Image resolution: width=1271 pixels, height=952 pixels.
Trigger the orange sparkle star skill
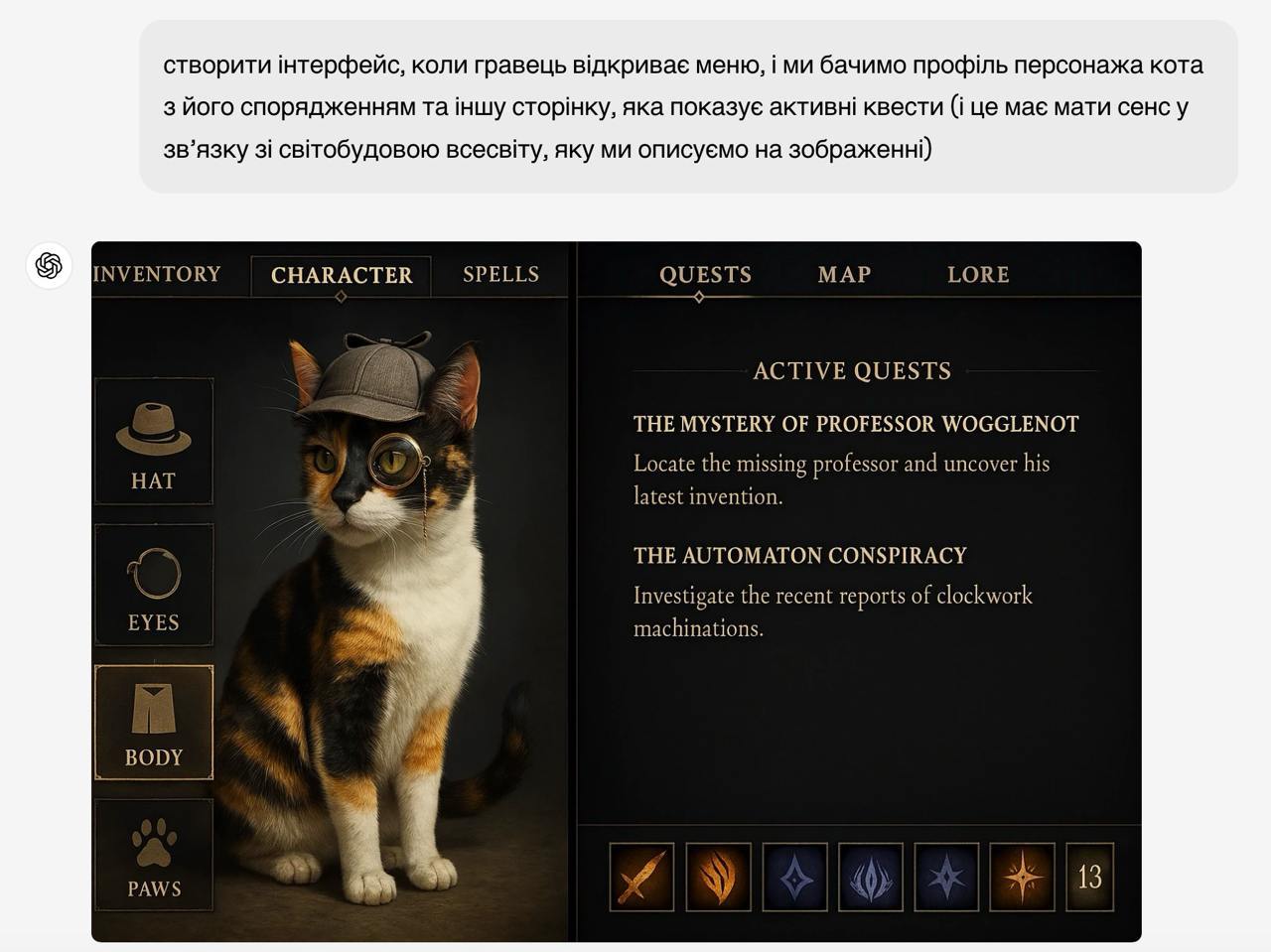[x=1022, y=877]
